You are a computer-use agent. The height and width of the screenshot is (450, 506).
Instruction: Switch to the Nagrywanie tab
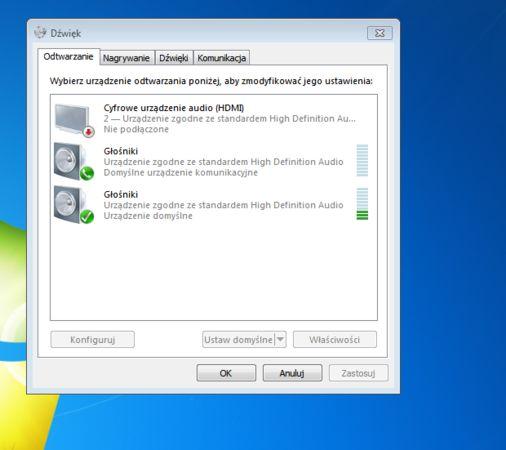click(126, 58)
